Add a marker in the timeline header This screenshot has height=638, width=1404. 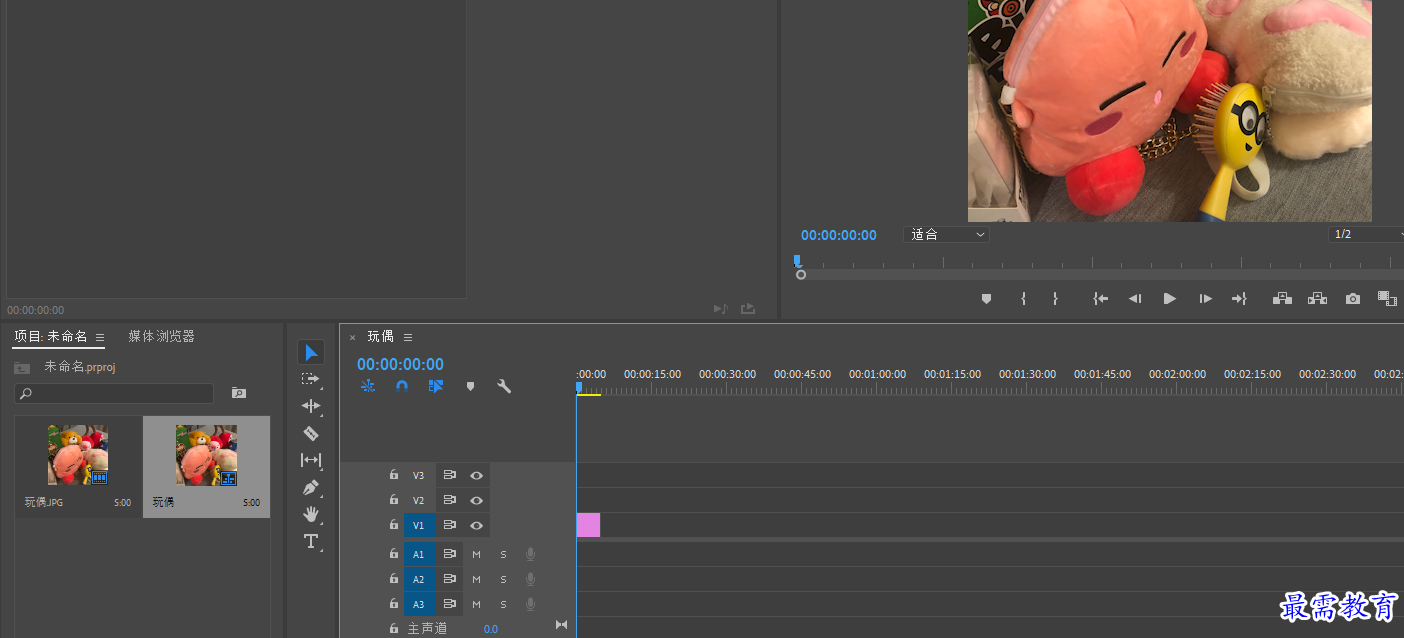coord(470,386)
